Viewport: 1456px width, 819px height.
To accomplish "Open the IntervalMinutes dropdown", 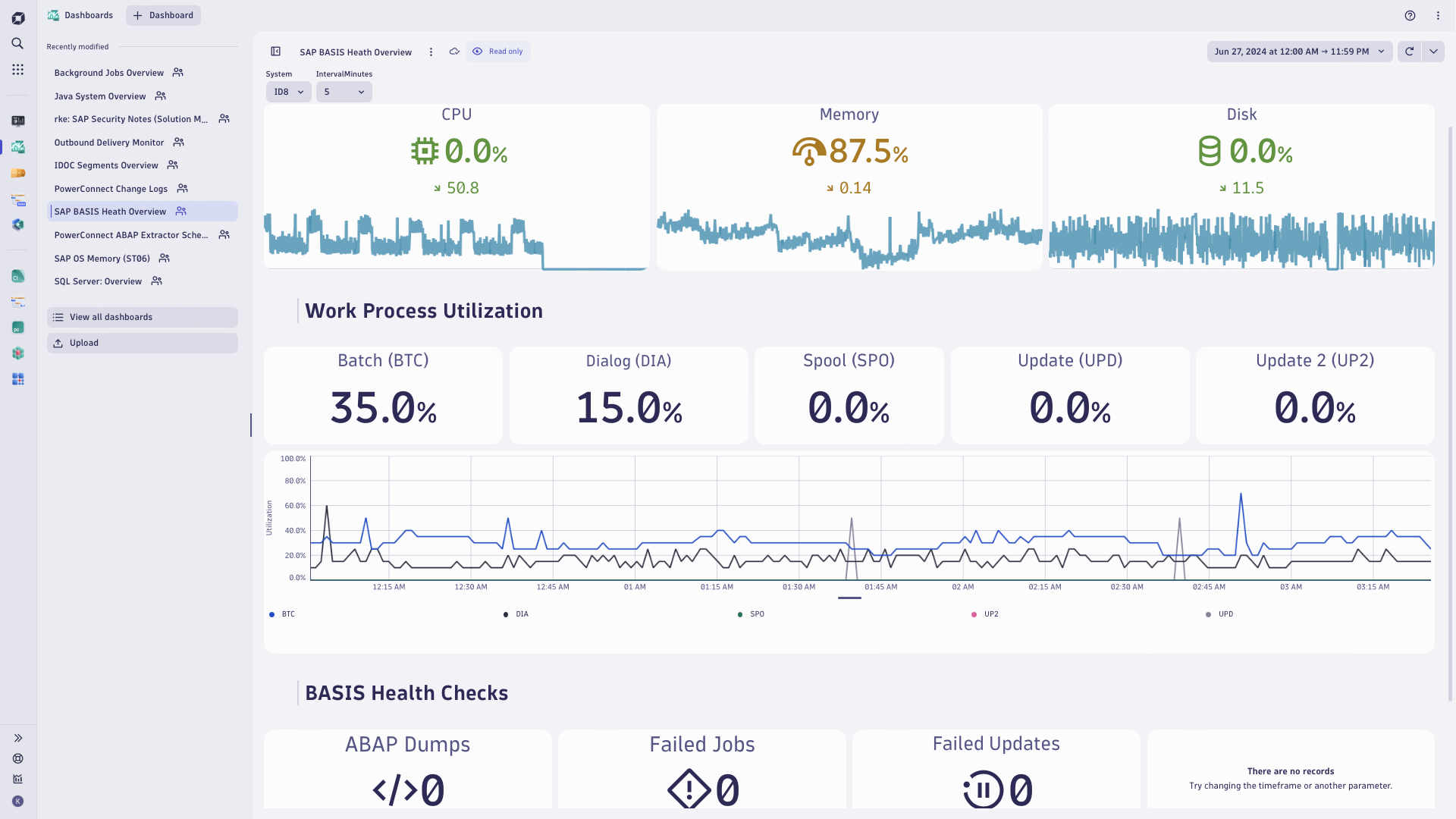I will pos(344,91).
